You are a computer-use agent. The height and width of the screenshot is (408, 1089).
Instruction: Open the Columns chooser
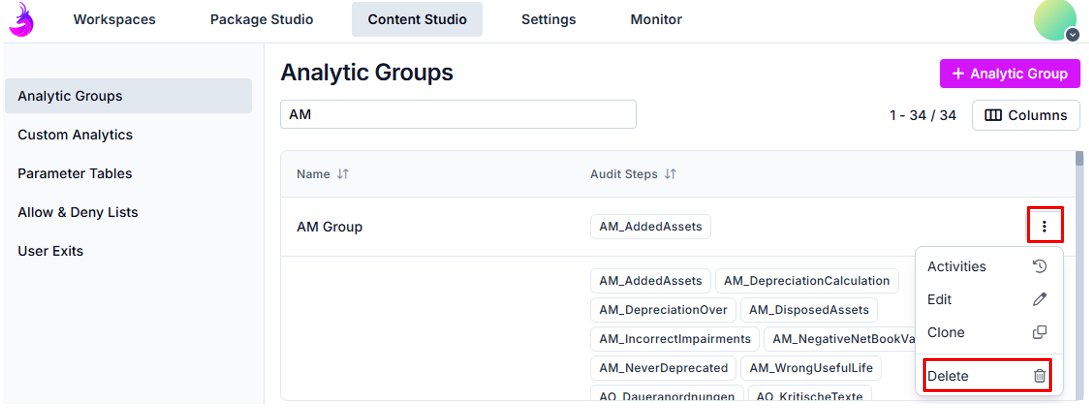tap(1025, 115)
